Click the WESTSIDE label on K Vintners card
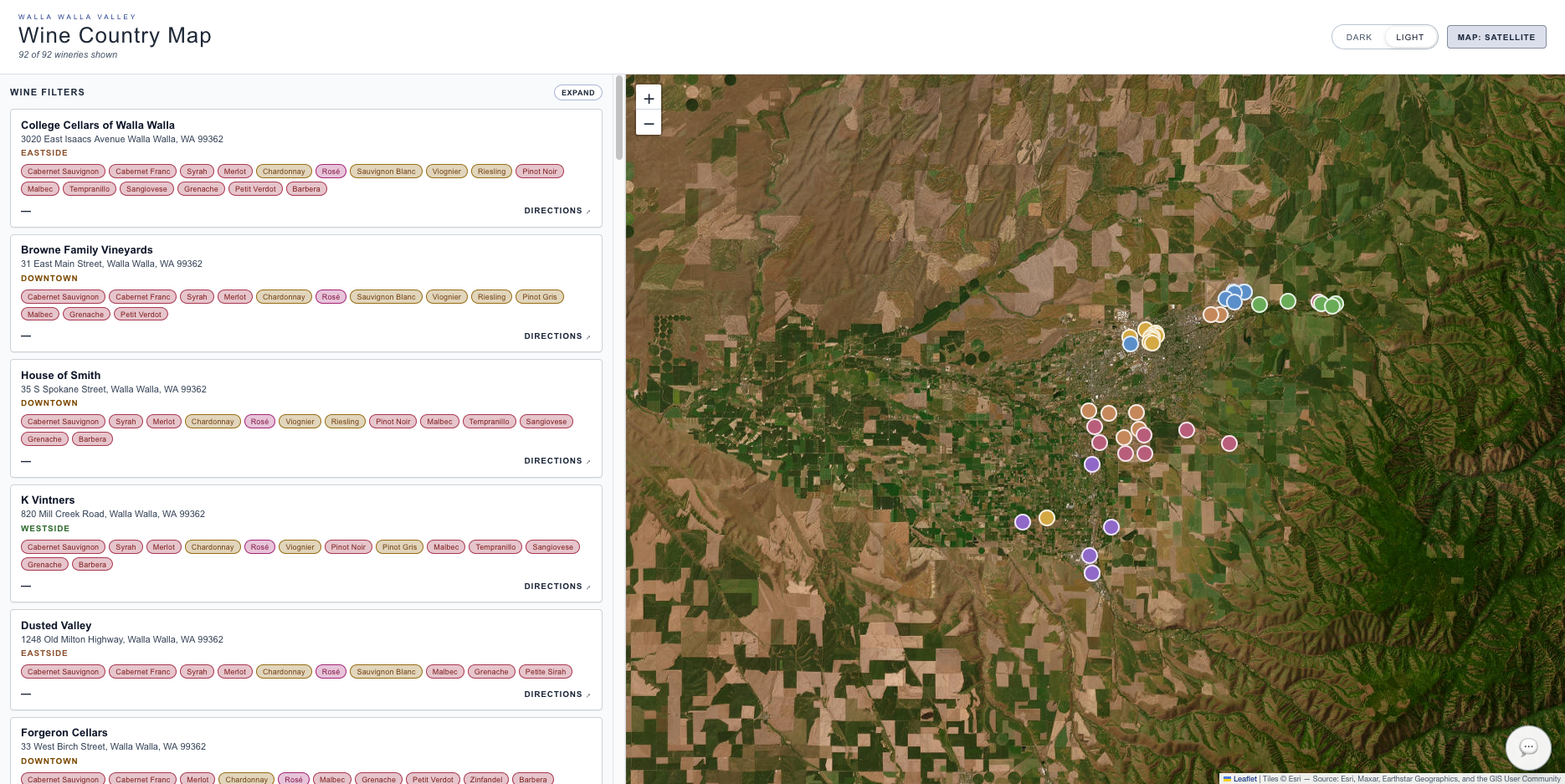This screenshot has height=784, width=1565. (45, 529)
